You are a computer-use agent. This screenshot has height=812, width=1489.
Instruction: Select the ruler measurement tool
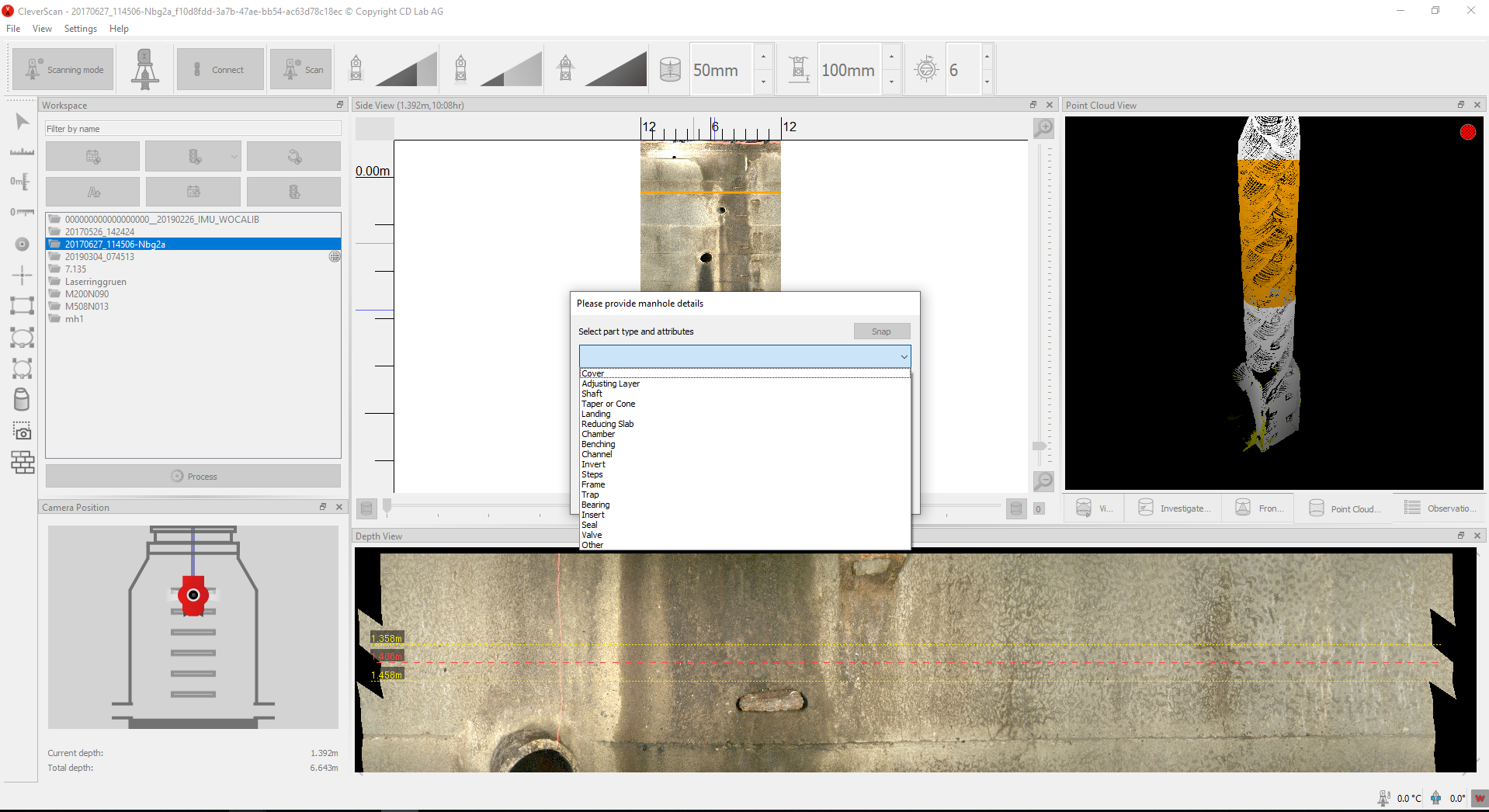(x=22, y=152)
